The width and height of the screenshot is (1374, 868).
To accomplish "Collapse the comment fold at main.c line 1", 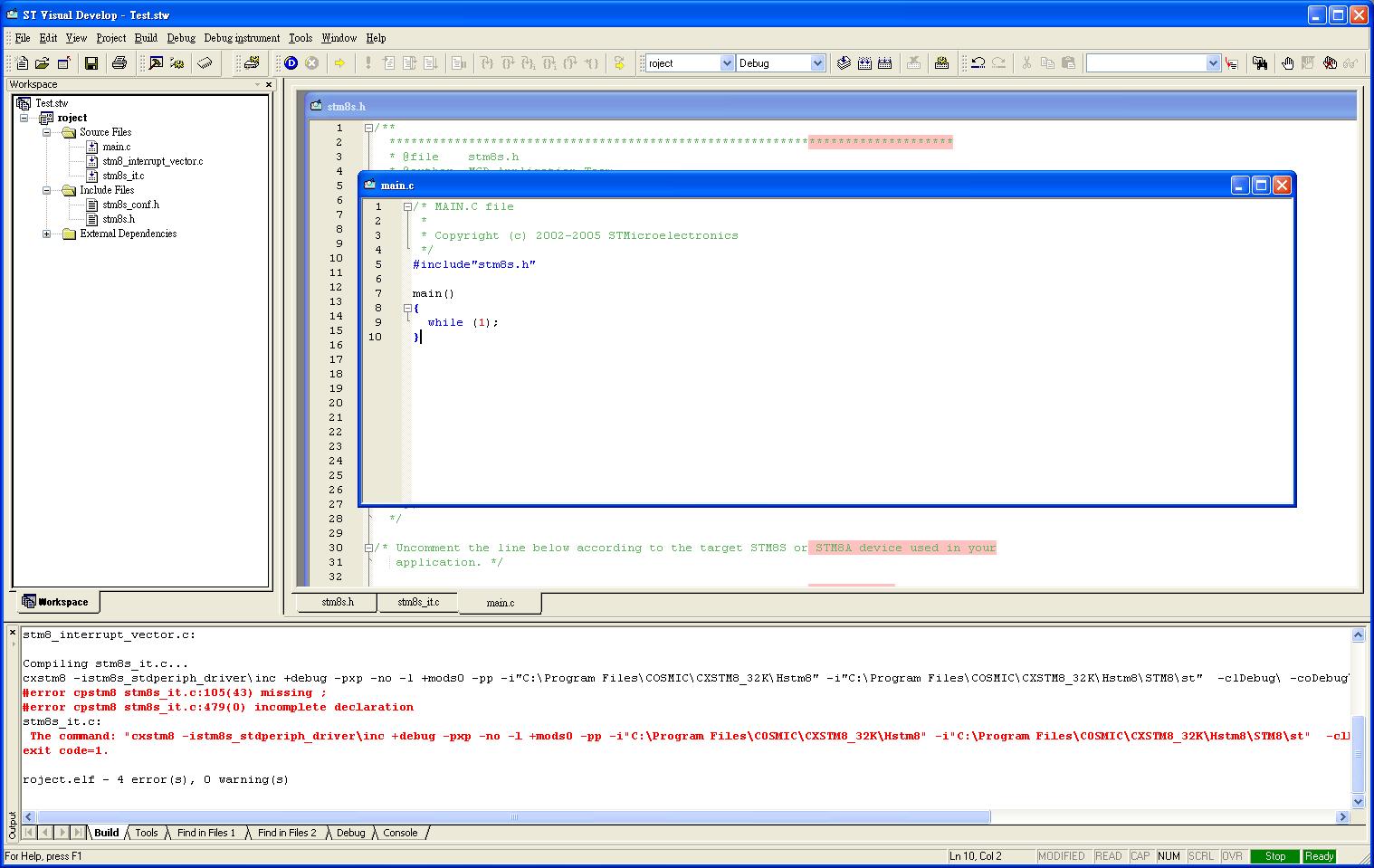I will click(x=407, y=206).
